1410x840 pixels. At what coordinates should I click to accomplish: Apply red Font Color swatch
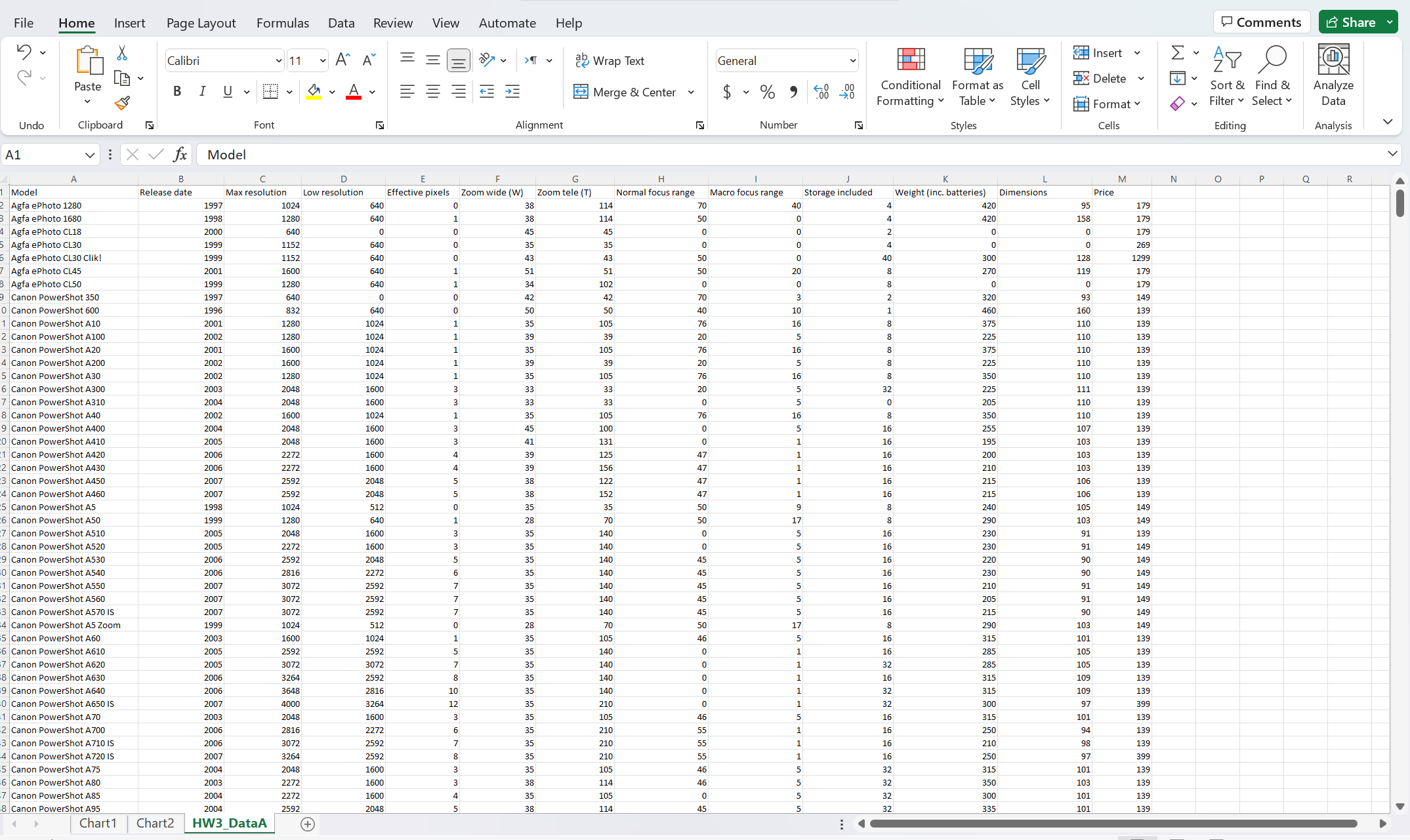tap(354, 92)
